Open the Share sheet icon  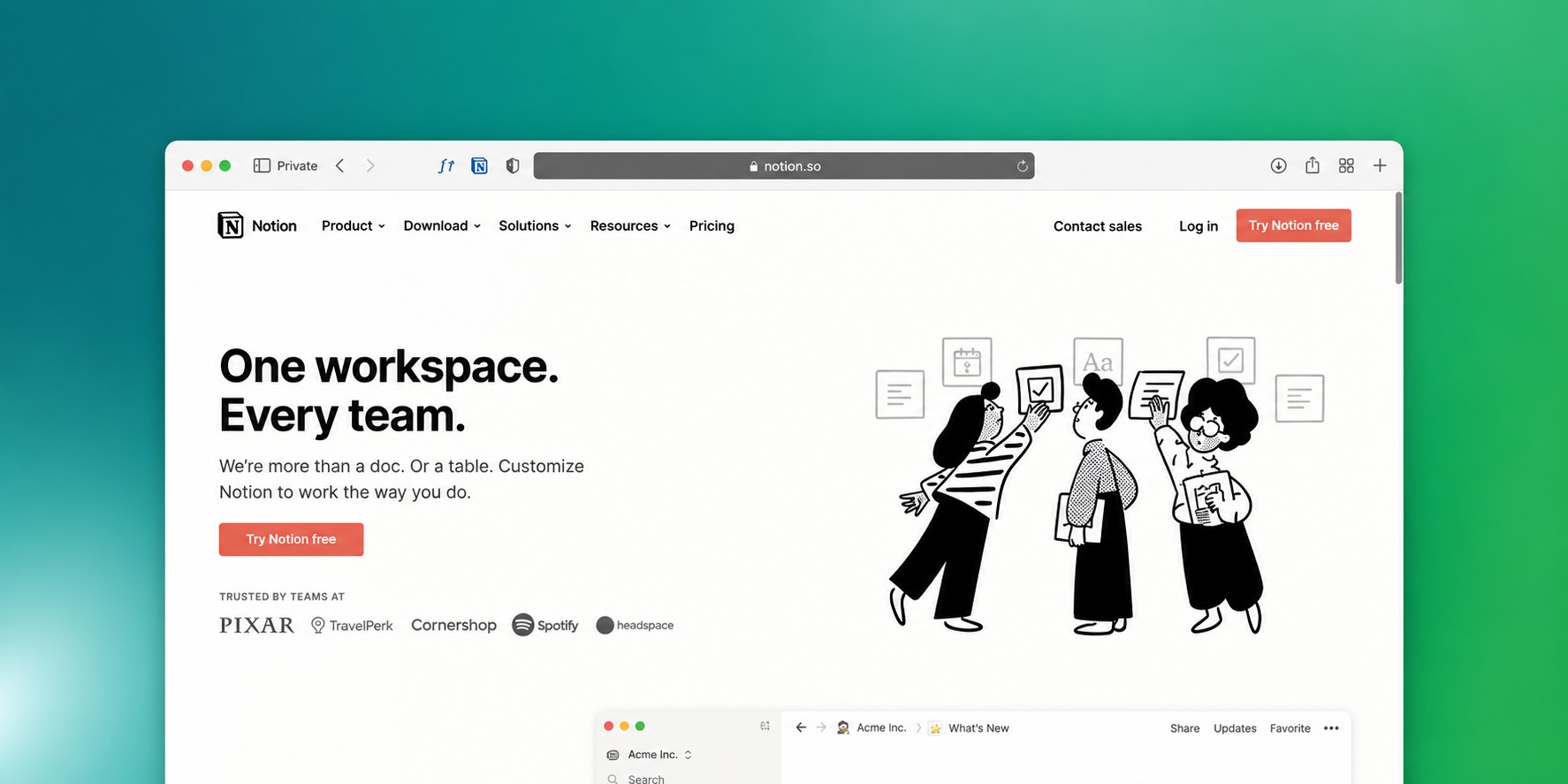tap(1313, 165)
